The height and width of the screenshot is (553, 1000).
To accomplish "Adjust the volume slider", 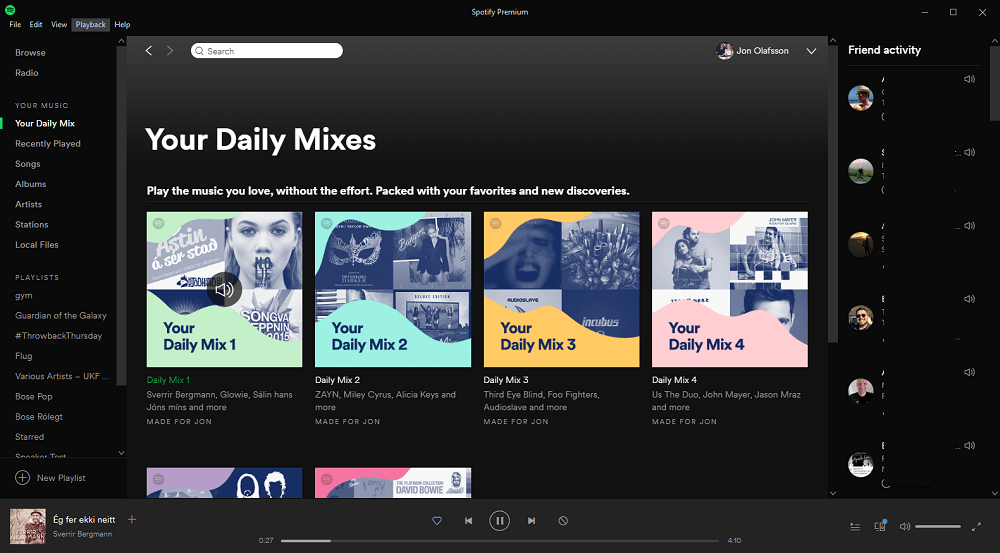I will (x=938, y=526).
